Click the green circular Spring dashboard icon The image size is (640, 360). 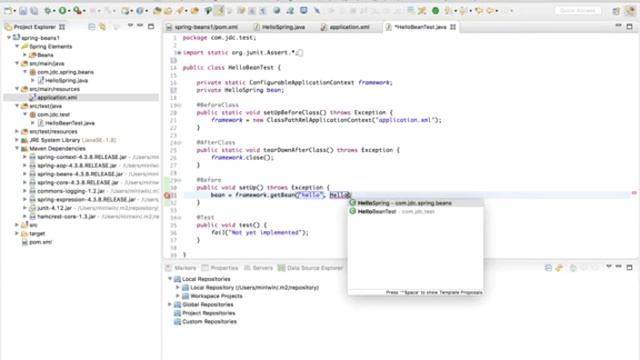(436, 11)
